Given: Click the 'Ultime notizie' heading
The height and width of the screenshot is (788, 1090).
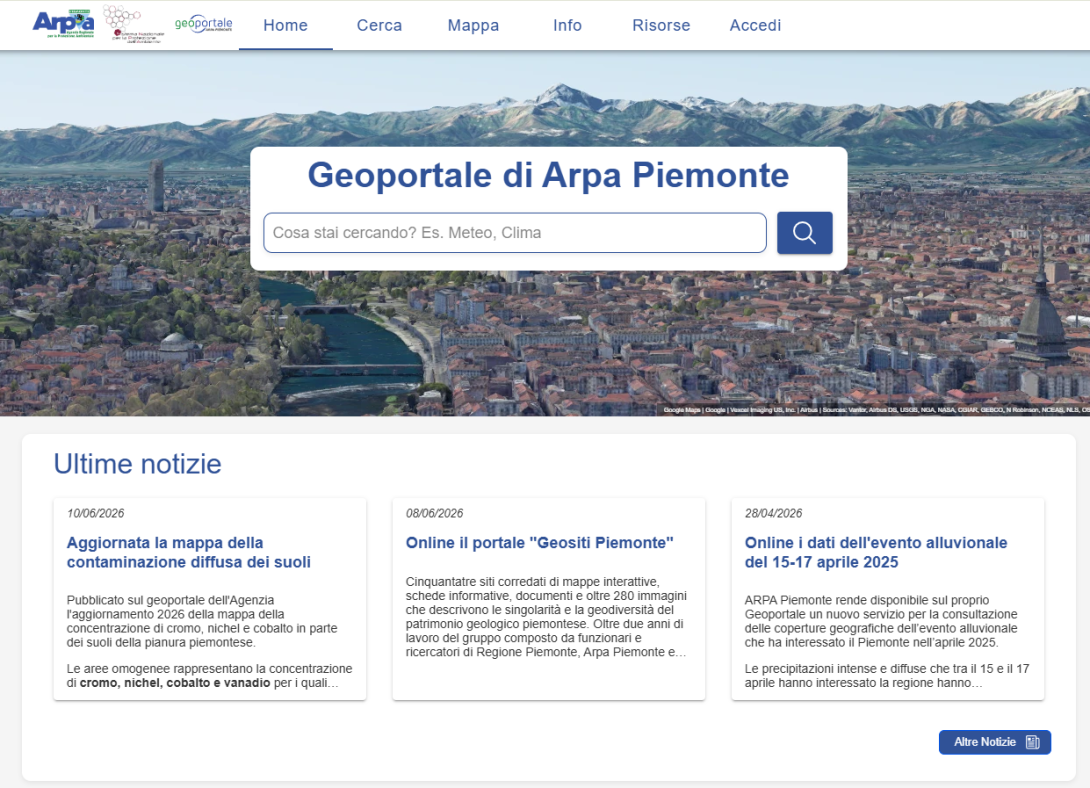Looking at the screenshot, I should [138, 464].
